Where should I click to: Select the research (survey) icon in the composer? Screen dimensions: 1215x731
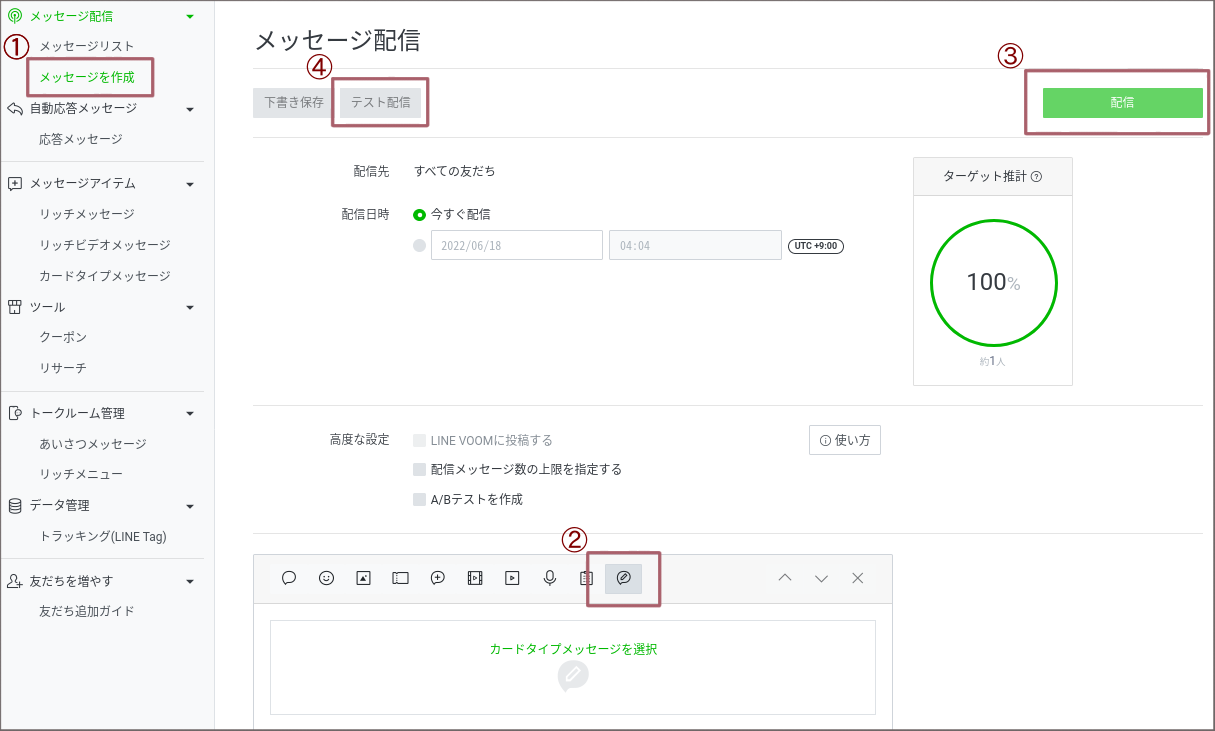(586, 577)
